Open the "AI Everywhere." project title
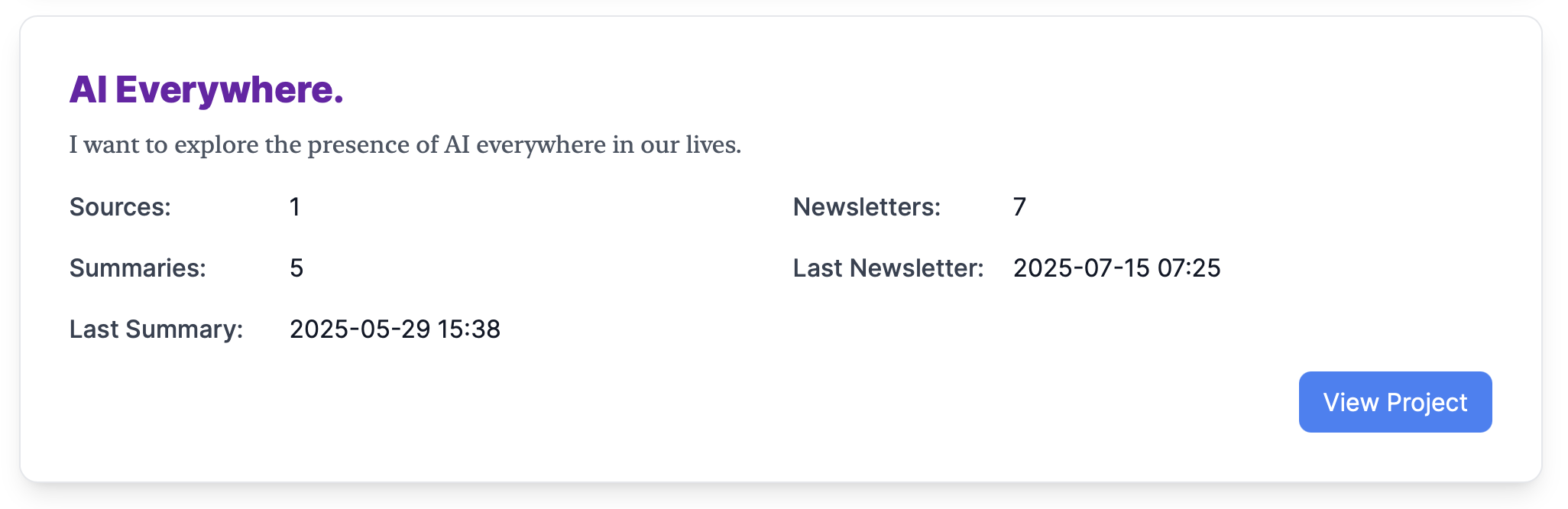This screenshot has height=509, width=1568. [206, 89]
